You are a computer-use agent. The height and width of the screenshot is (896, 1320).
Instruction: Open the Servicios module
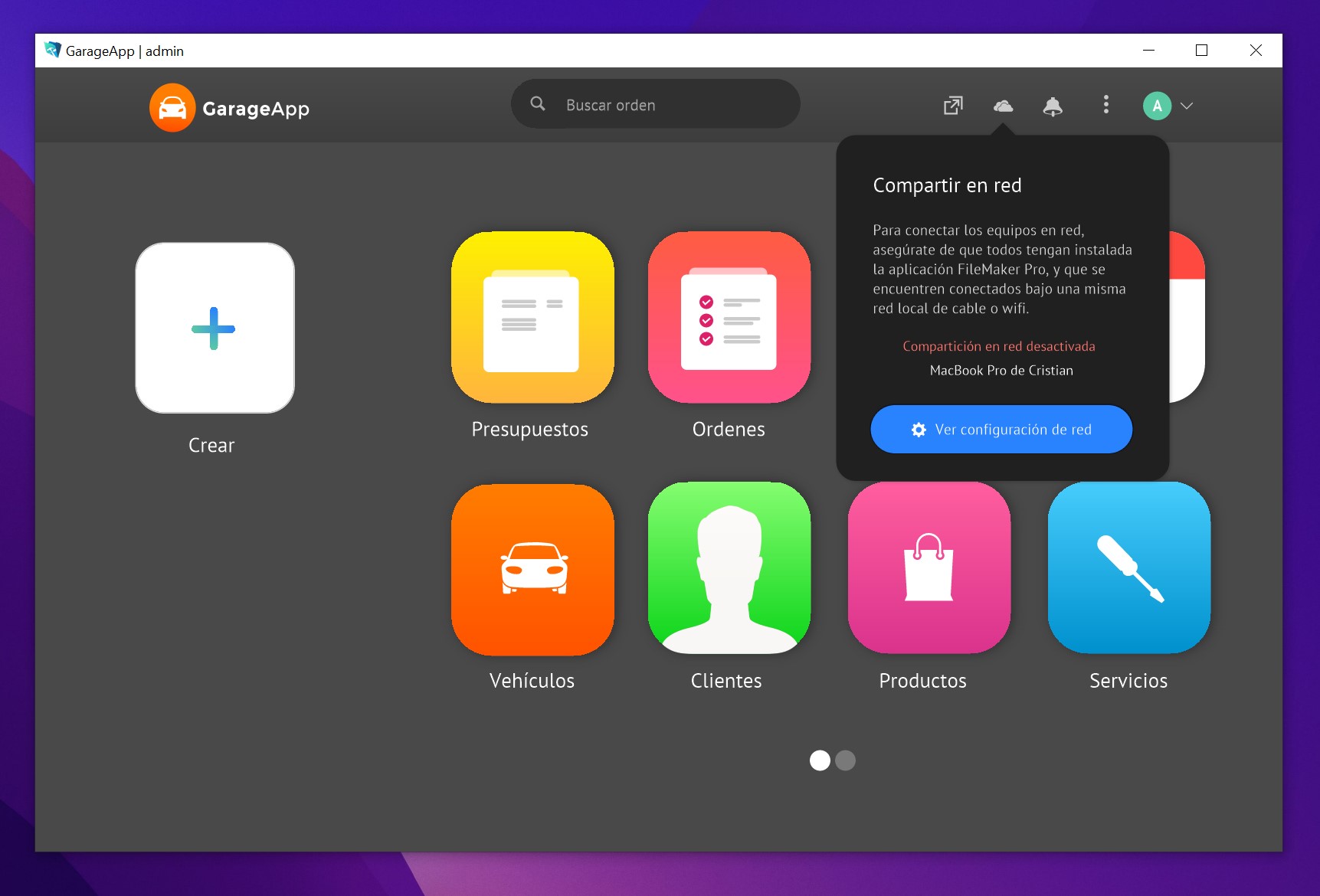point(1129,567)
